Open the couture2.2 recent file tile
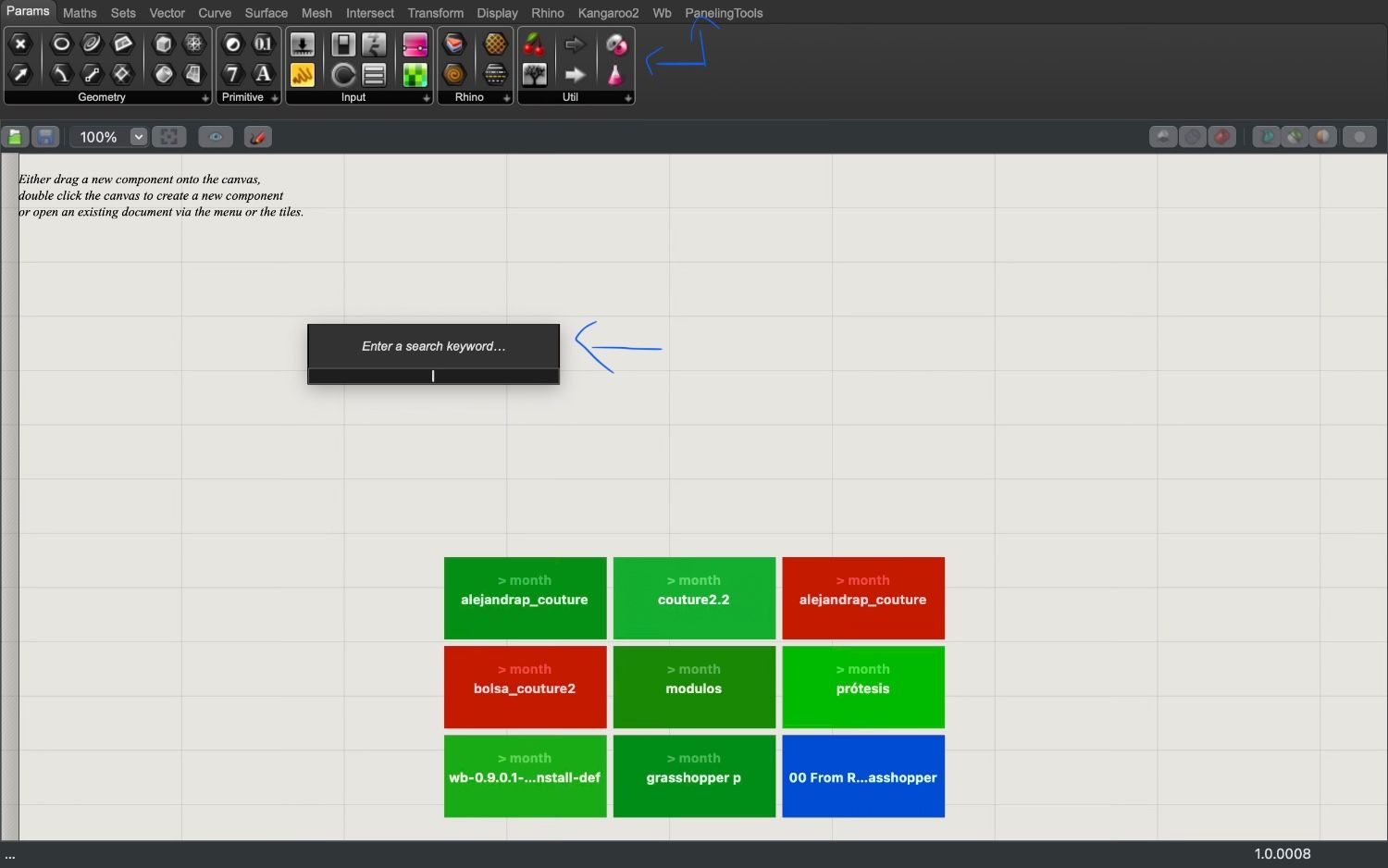1388x868 pixels. pyautogui.click(x=694, y=598)
